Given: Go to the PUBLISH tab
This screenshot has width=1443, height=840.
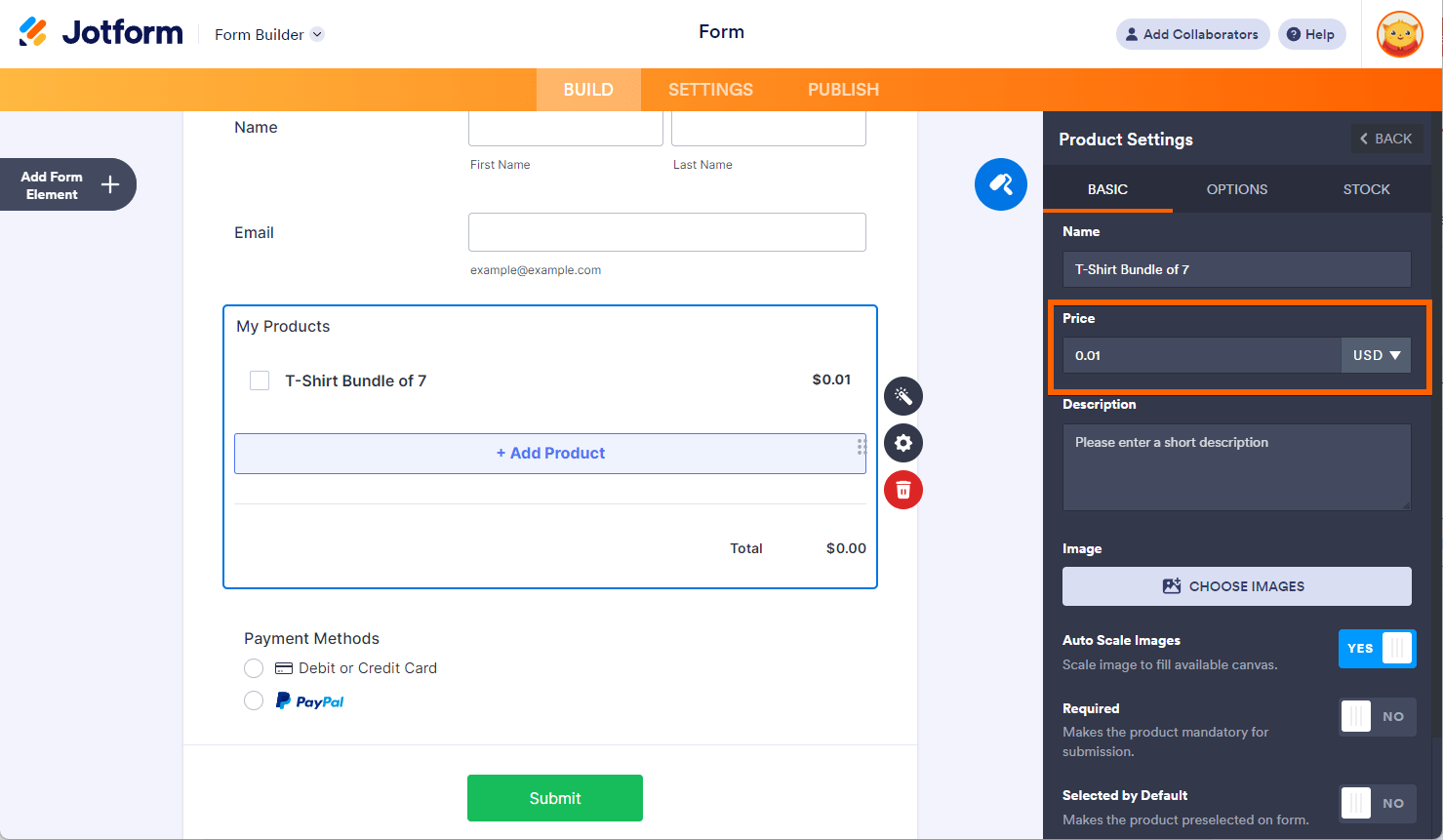Looking at the screenshot, I should [843, 90].
